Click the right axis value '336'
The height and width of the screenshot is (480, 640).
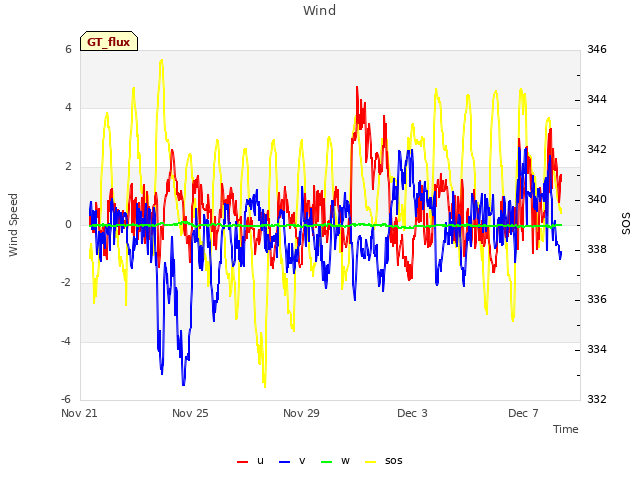pos(597,300)
